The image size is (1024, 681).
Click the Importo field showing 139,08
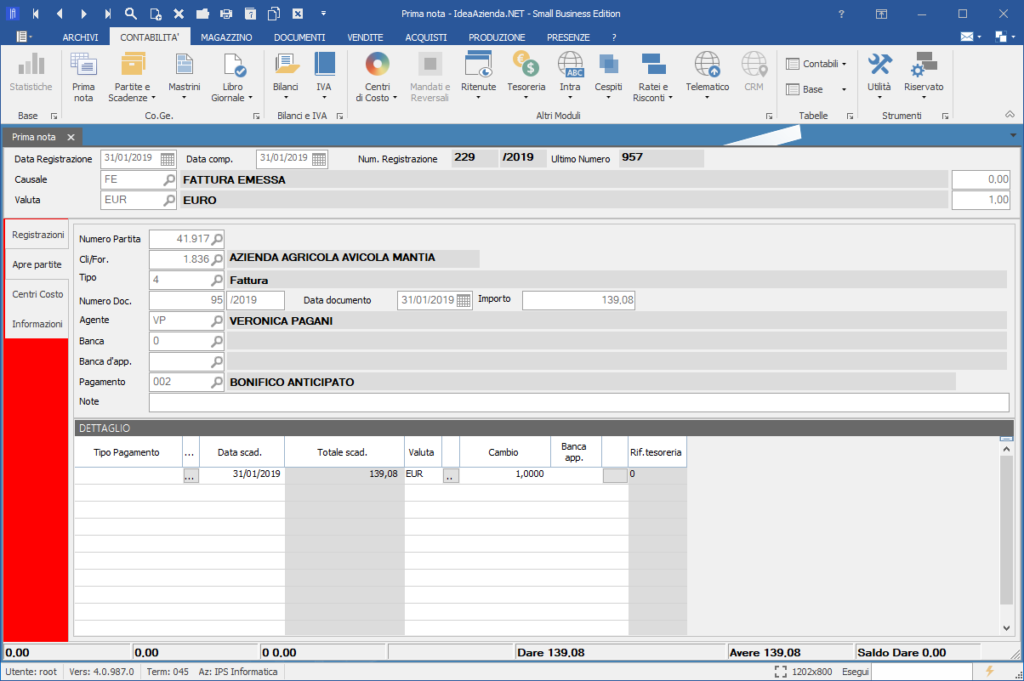tap(579, 300)
